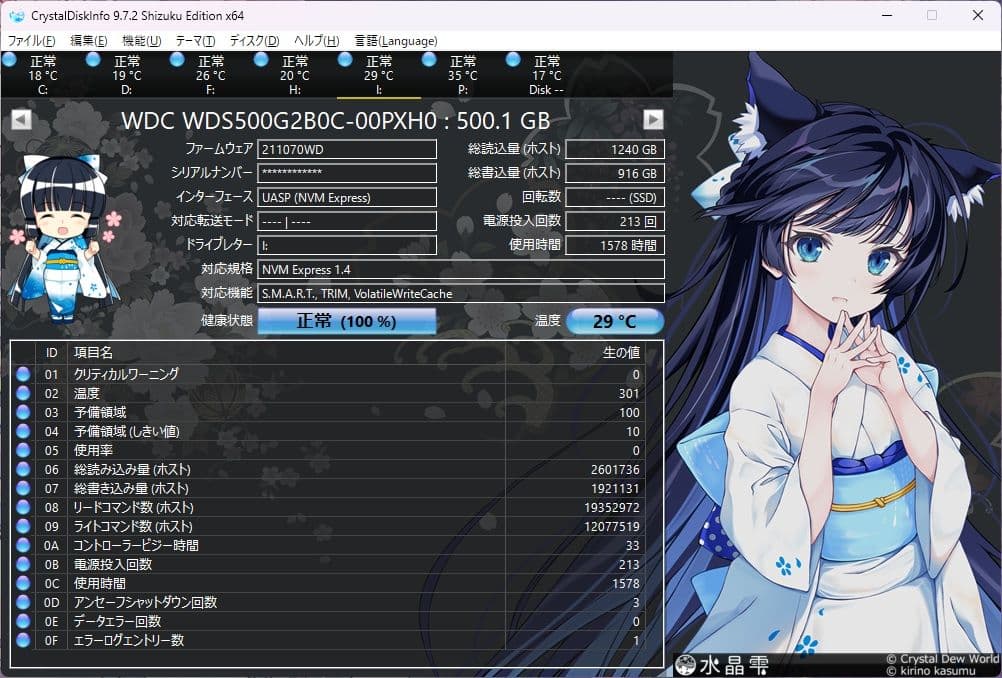Image resolution: width=1002 pixels, height=678 pixels.
Task: Click status orb for 03 予備領域 row
Action: (23, 412)
